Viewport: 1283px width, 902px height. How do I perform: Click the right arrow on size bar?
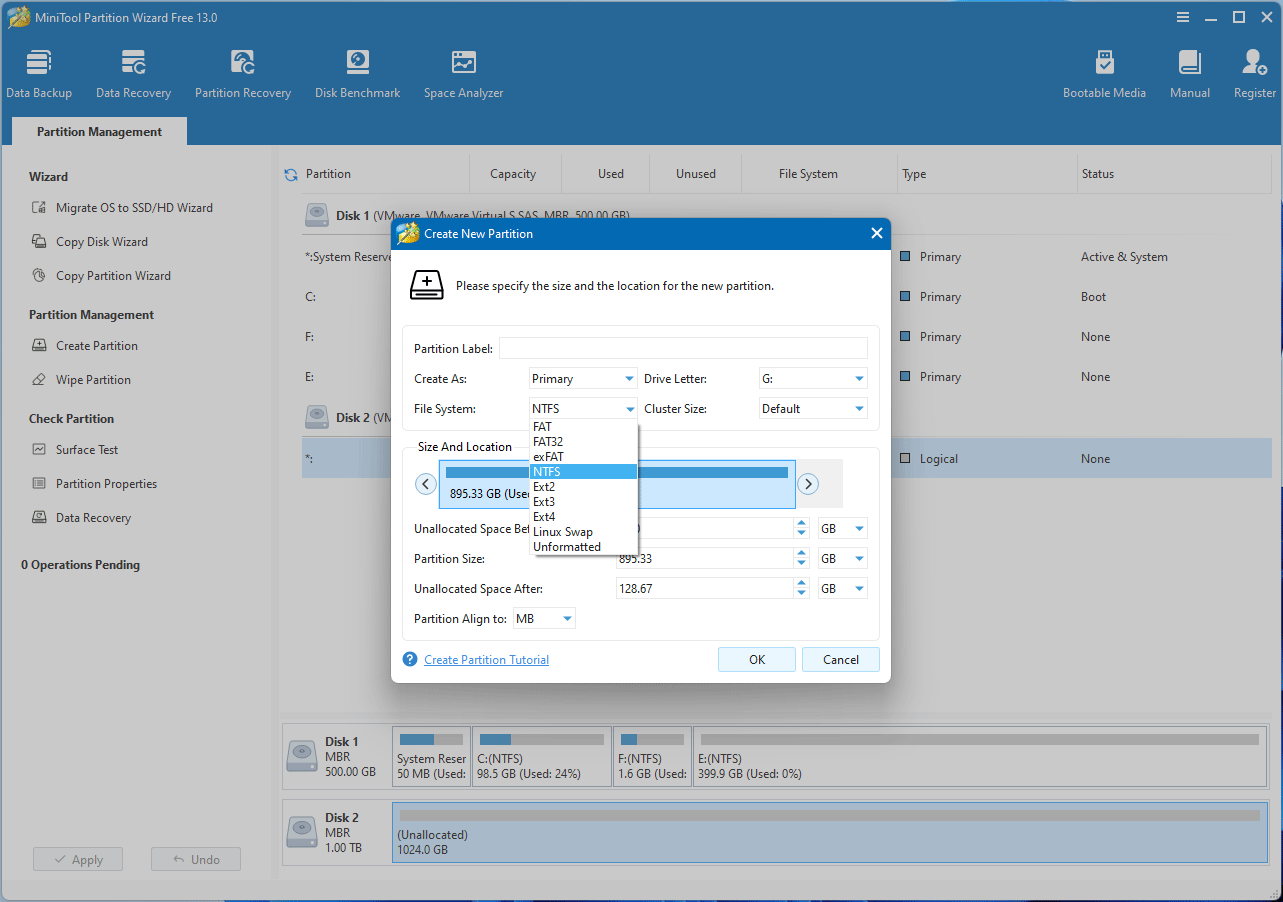click(808, 484)
